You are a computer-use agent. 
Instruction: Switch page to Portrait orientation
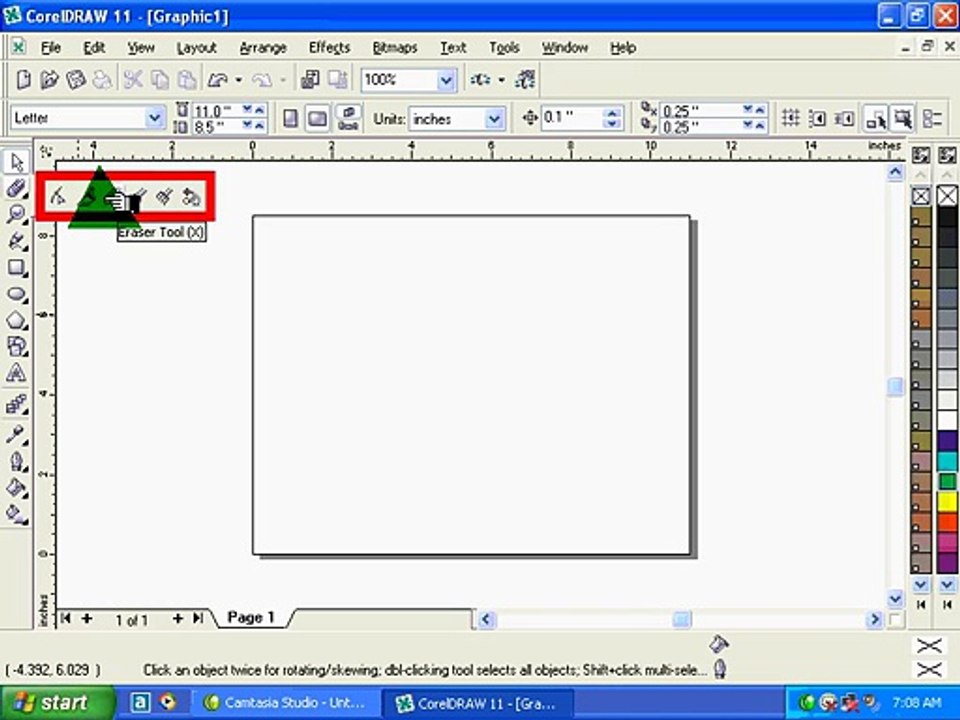click(291, 118)
